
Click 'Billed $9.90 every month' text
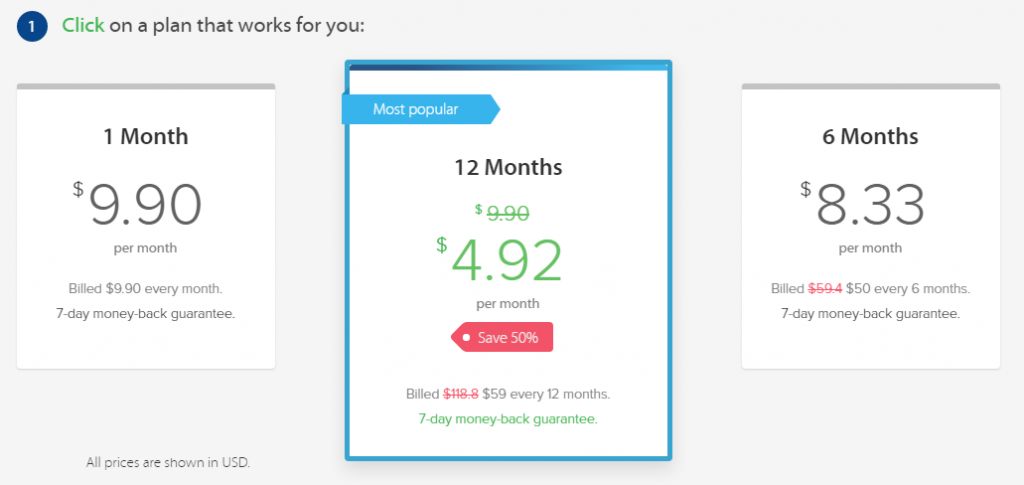pyautogui.click(x=146, y=289)
